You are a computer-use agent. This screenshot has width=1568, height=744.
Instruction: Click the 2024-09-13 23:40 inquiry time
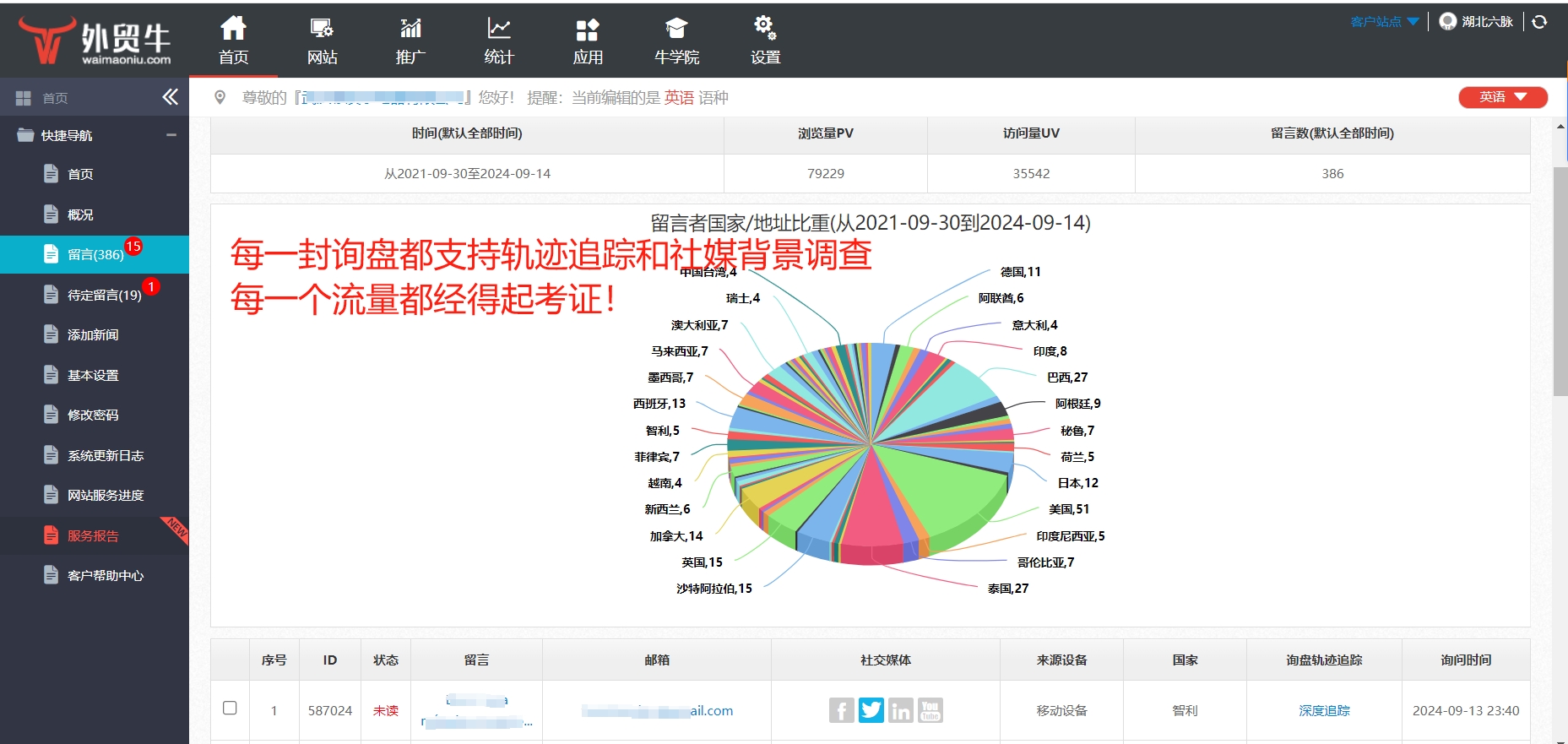[x=1466, y=710]
